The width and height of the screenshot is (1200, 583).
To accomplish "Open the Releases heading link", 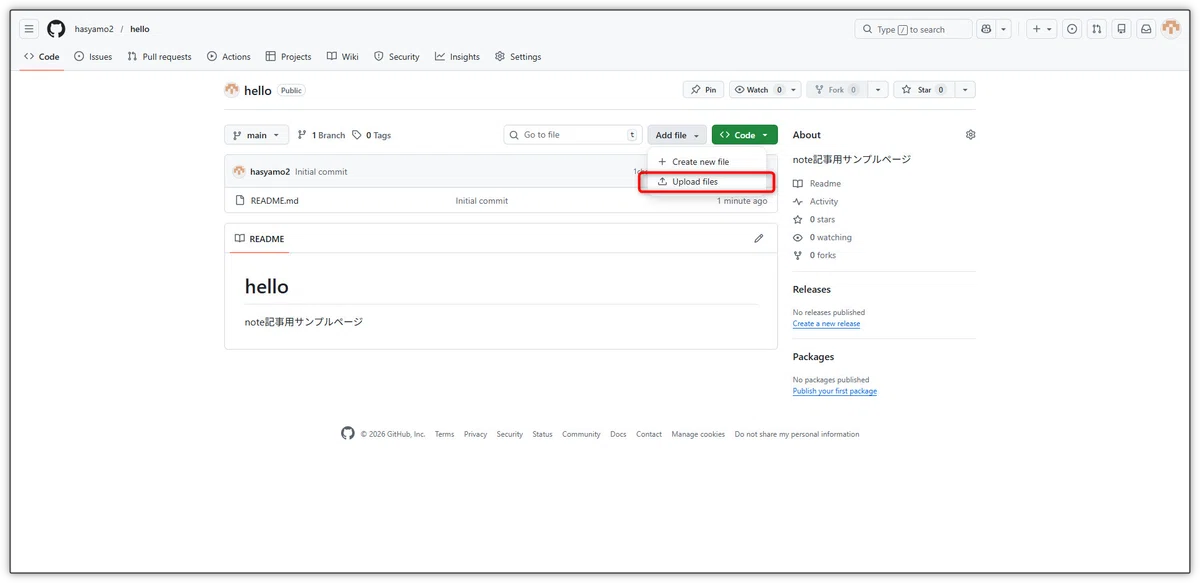I will (812, 290).
